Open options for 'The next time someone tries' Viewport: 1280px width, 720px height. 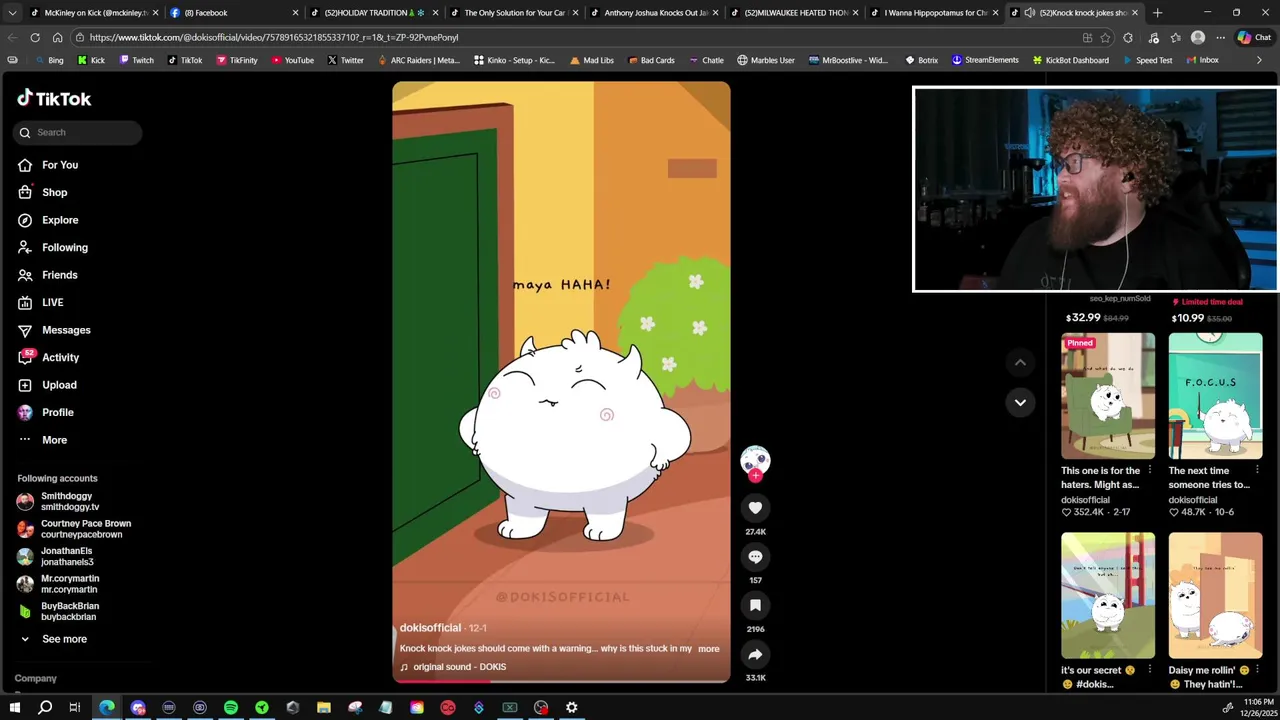coord(1257,470)
